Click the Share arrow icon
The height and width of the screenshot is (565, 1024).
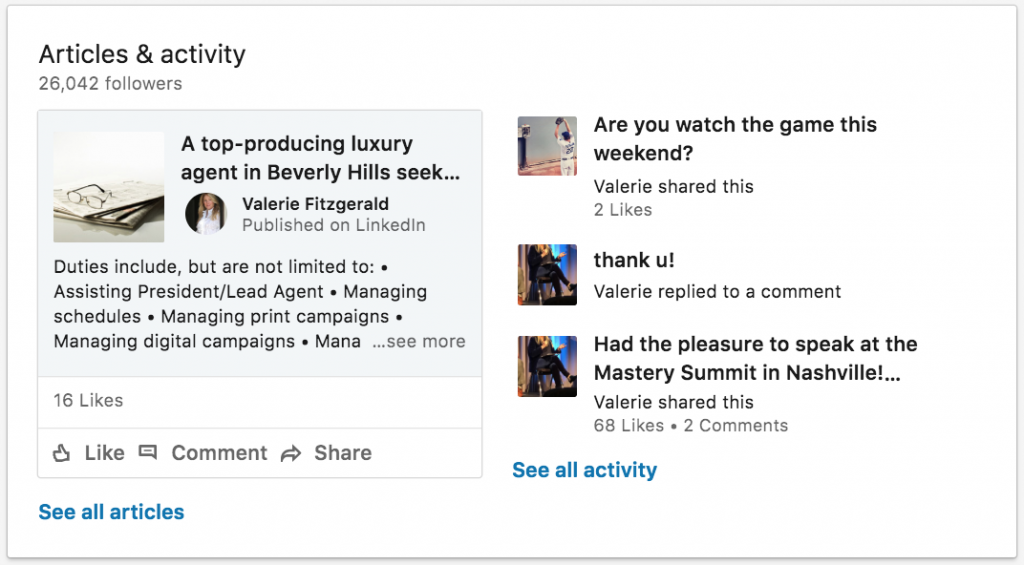pyautogui.click(x=291, y=453)
